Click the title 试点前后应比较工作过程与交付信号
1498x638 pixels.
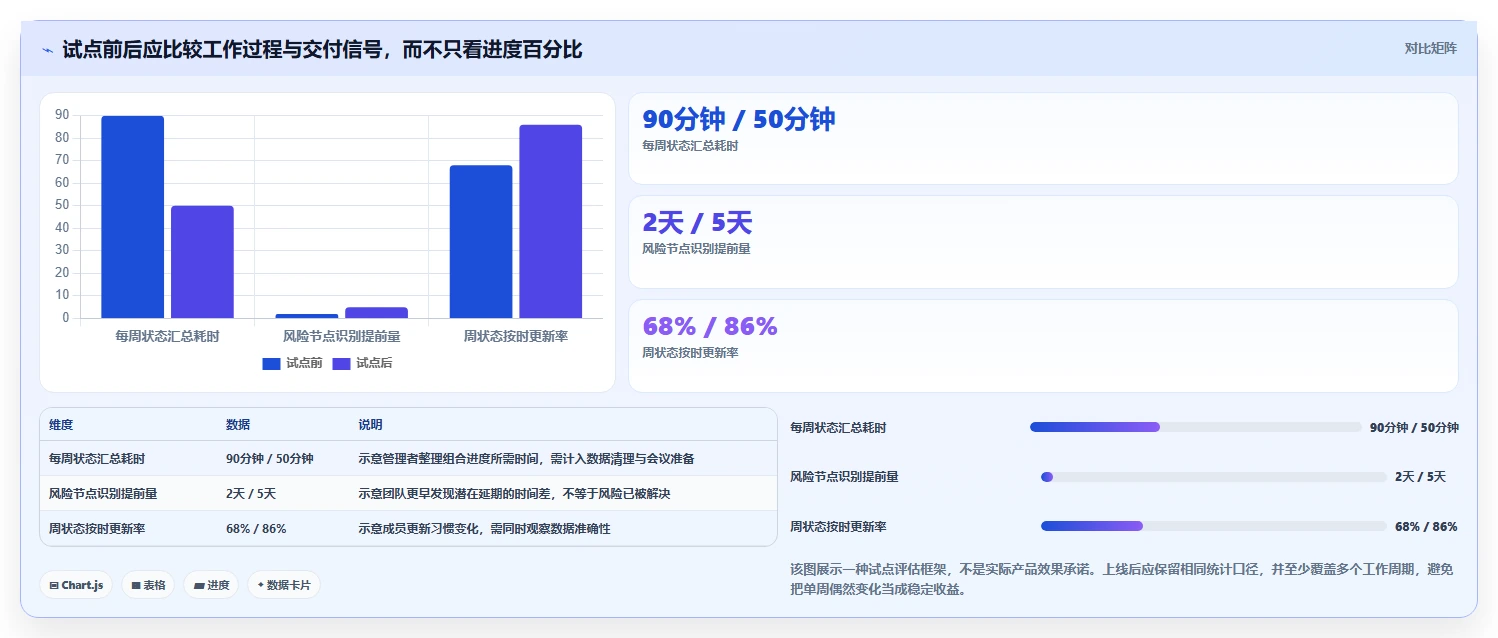[322, 49]
